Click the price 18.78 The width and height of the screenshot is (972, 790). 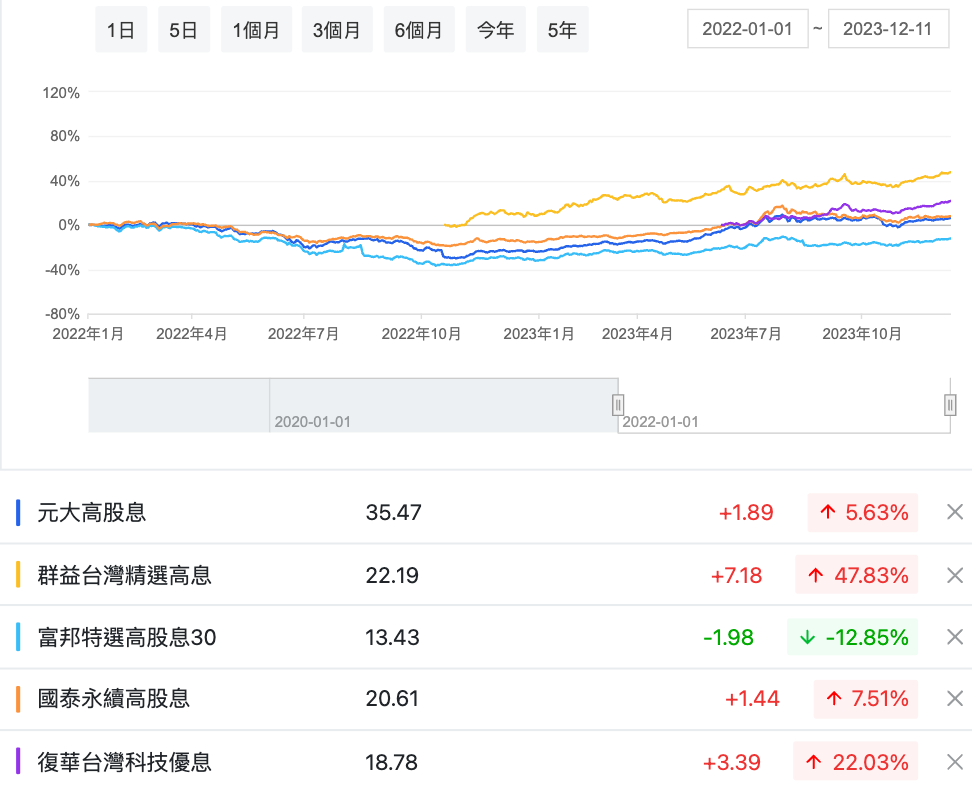[392, 762]
